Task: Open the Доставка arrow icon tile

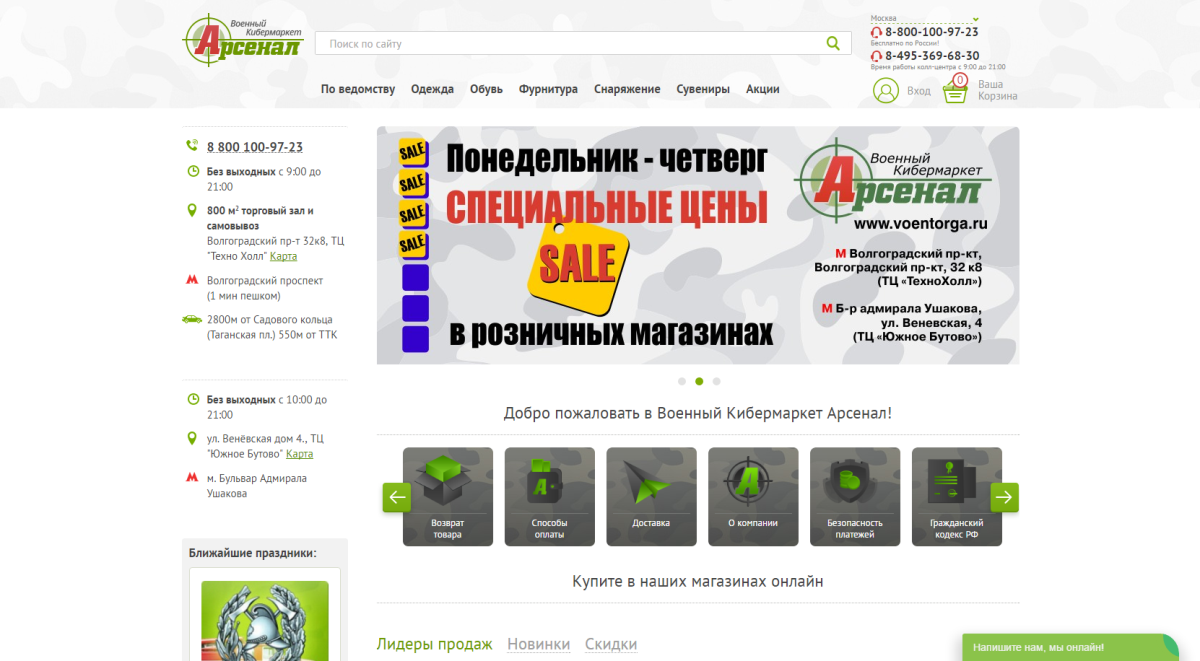Action: [x=651, y=496]
